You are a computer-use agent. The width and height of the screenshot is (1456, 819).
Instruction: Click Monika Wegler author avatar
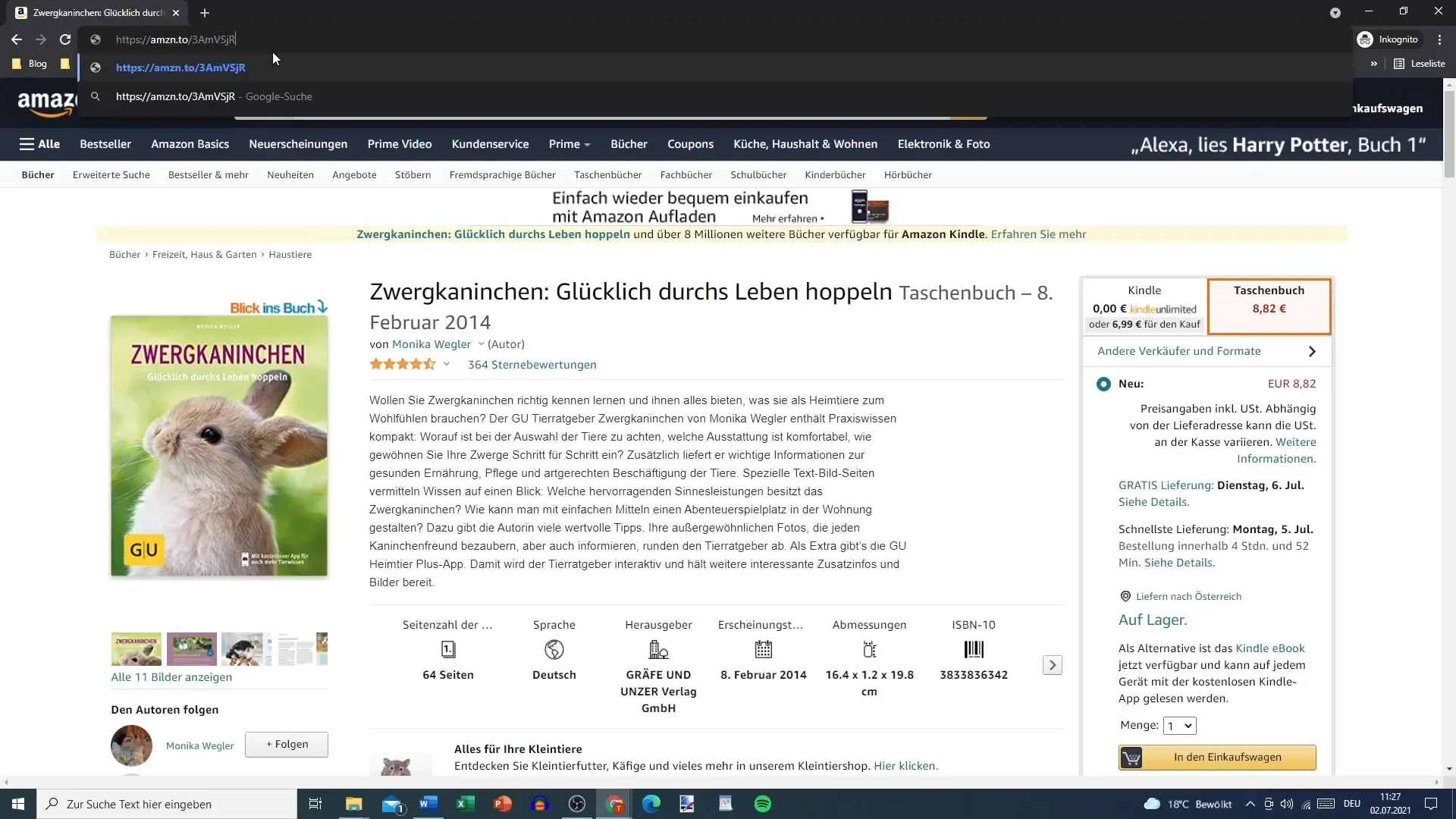click(131, 745)
